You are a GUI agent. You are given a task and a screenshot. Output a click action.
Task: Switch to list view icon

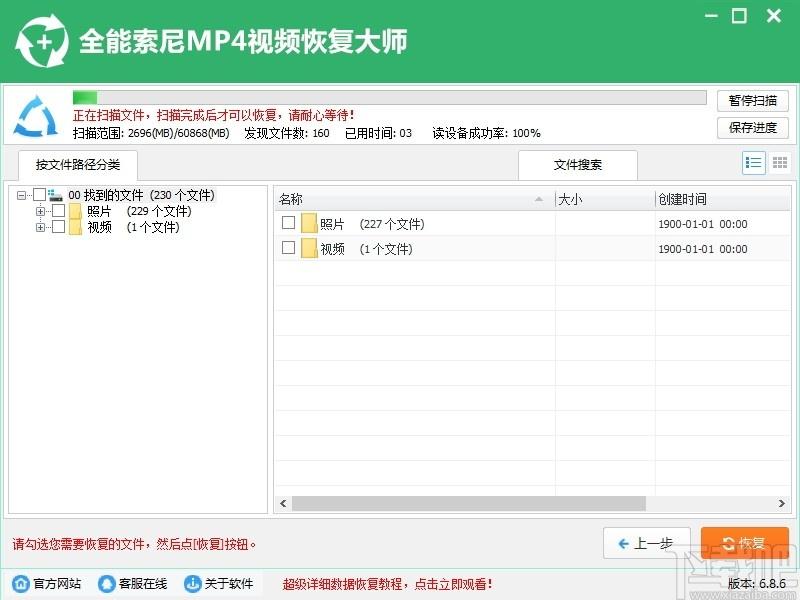(x=754, y=163)
